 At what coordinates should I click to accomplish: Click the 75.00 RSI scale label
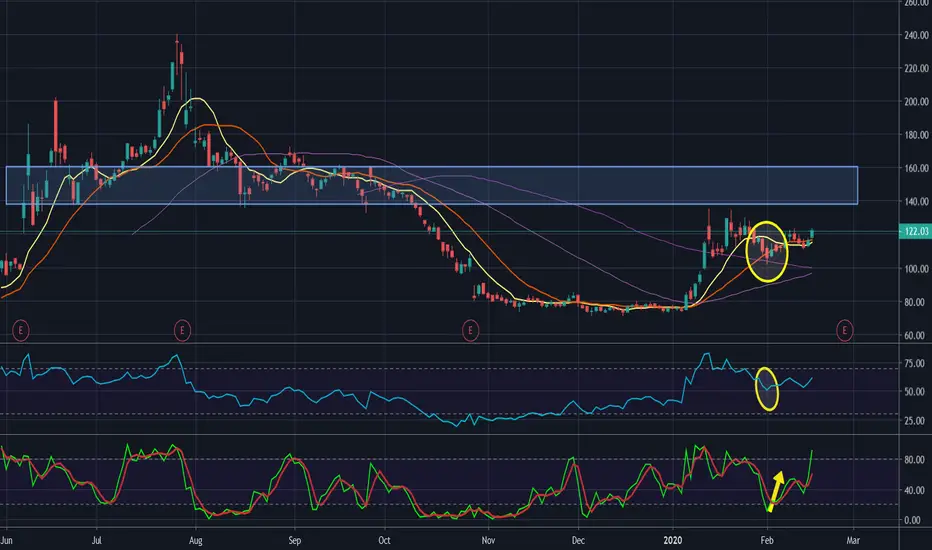914,364
